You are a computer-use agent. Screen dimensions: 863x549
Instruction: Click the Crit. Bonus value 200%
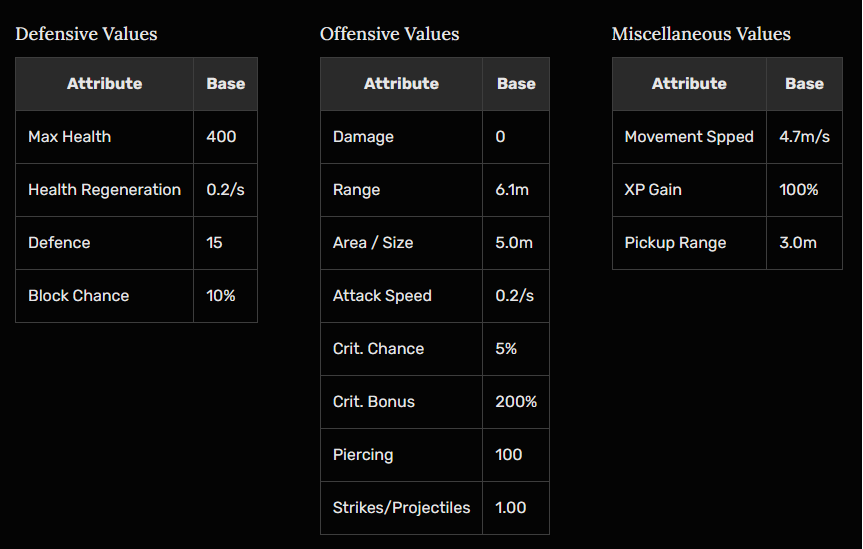(x=516, y=402)
